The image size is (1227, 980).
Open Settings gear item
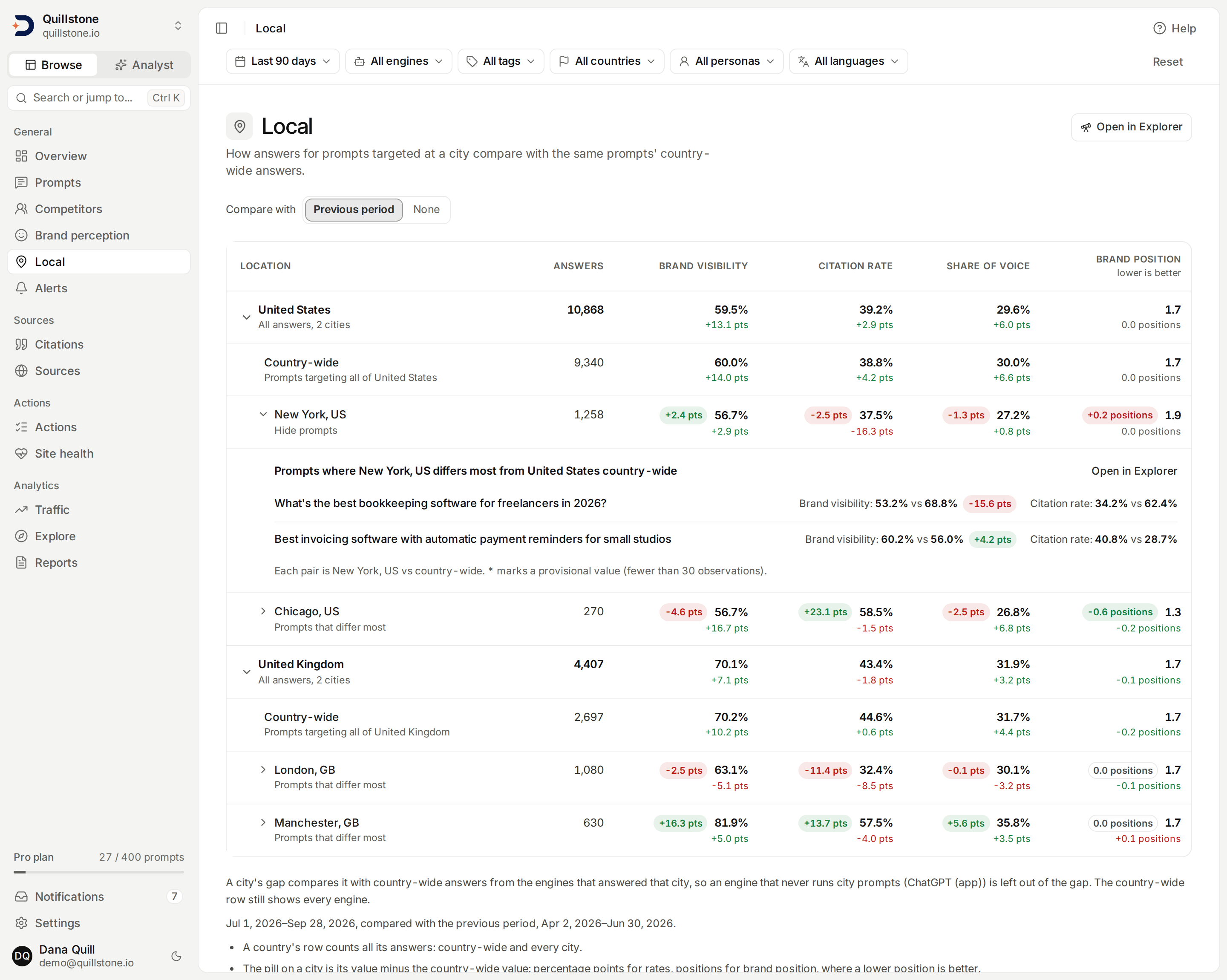point(99,922)
